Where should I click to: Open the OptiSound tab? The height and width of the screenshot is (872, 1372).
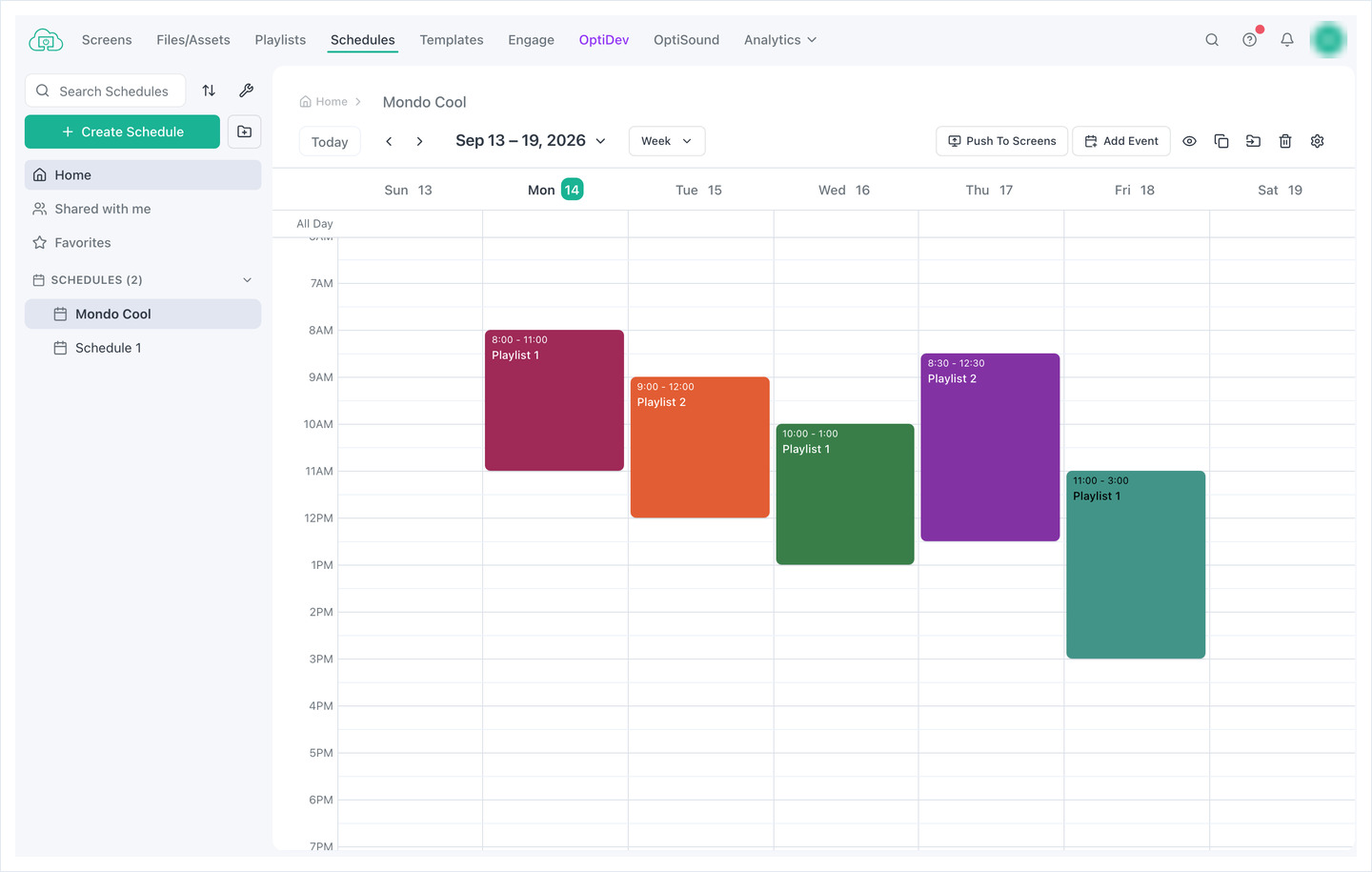pos(686,40)
